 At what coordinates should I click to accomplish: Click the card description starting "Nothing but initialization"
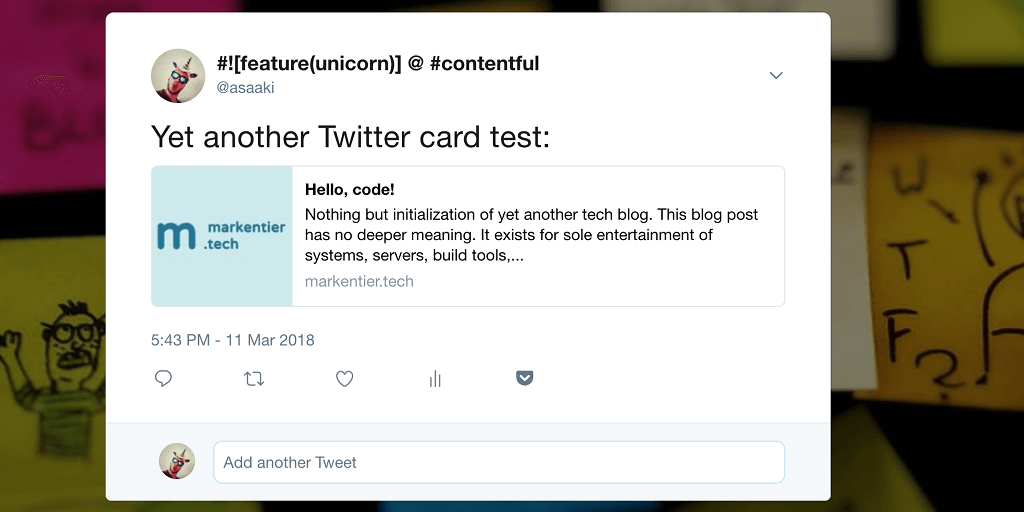pos(531,235)
